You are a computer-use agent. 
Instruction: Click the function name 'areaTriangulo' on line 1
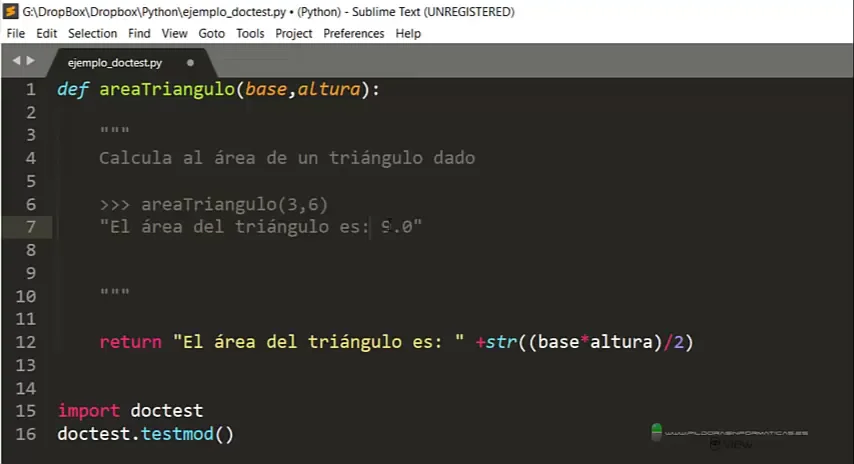click(167, 89)
